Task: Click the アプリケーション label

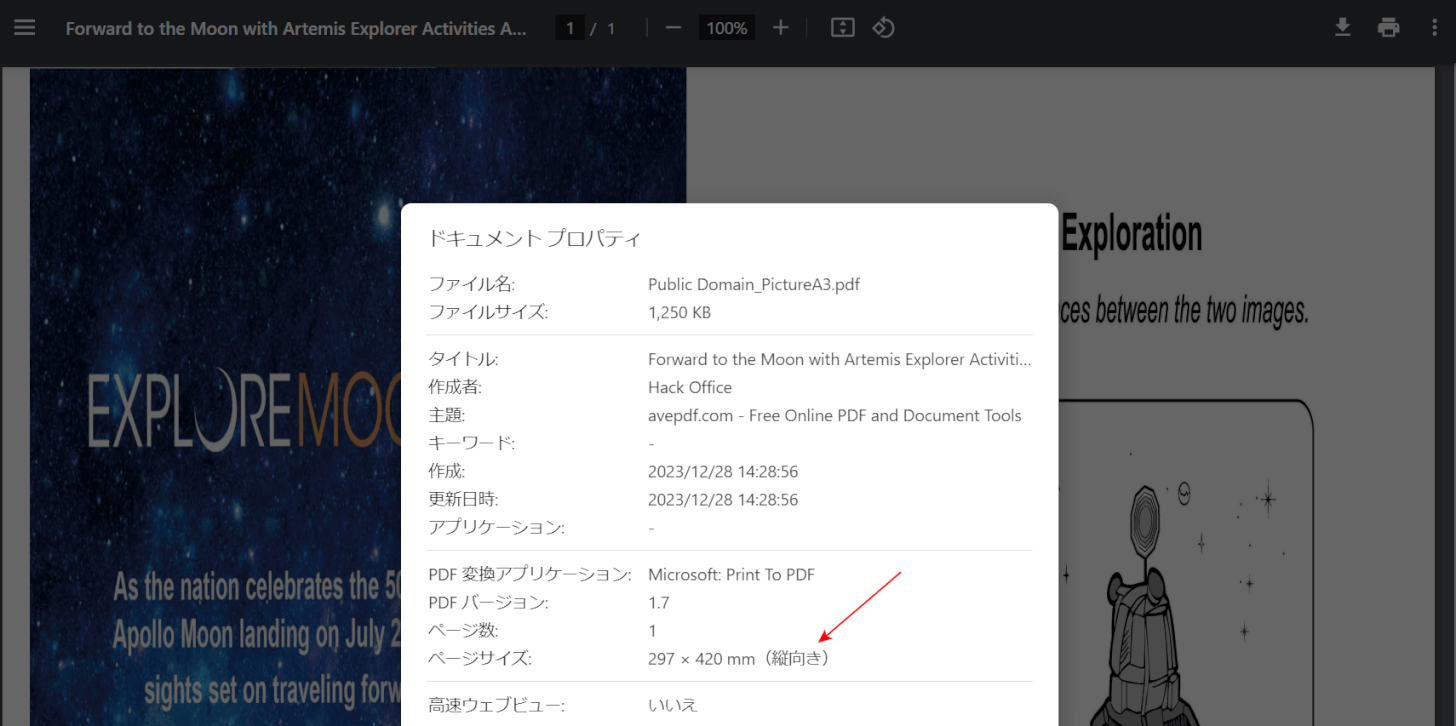Action: 496,527
